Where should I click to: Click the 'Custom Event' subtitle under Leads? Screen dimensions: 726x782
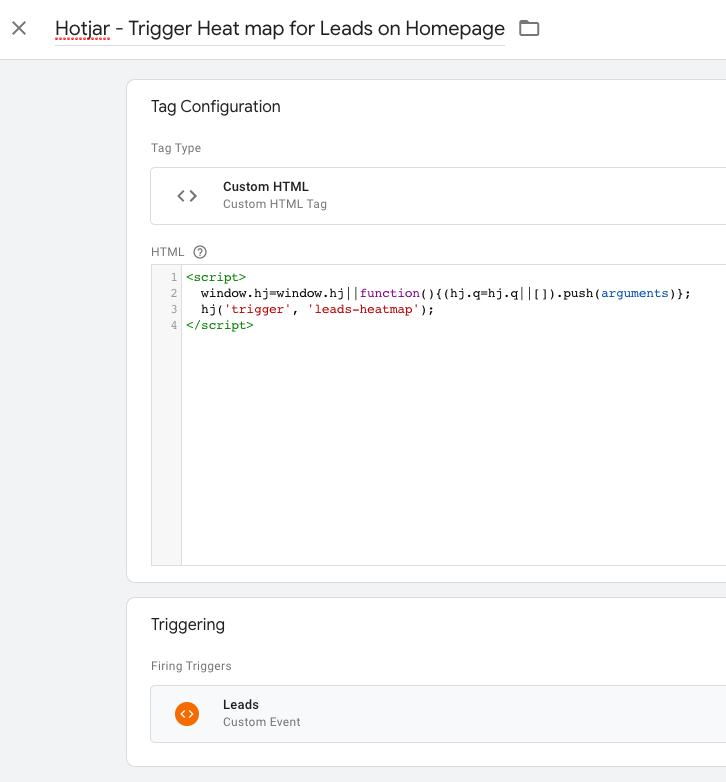tap(261, 722)
